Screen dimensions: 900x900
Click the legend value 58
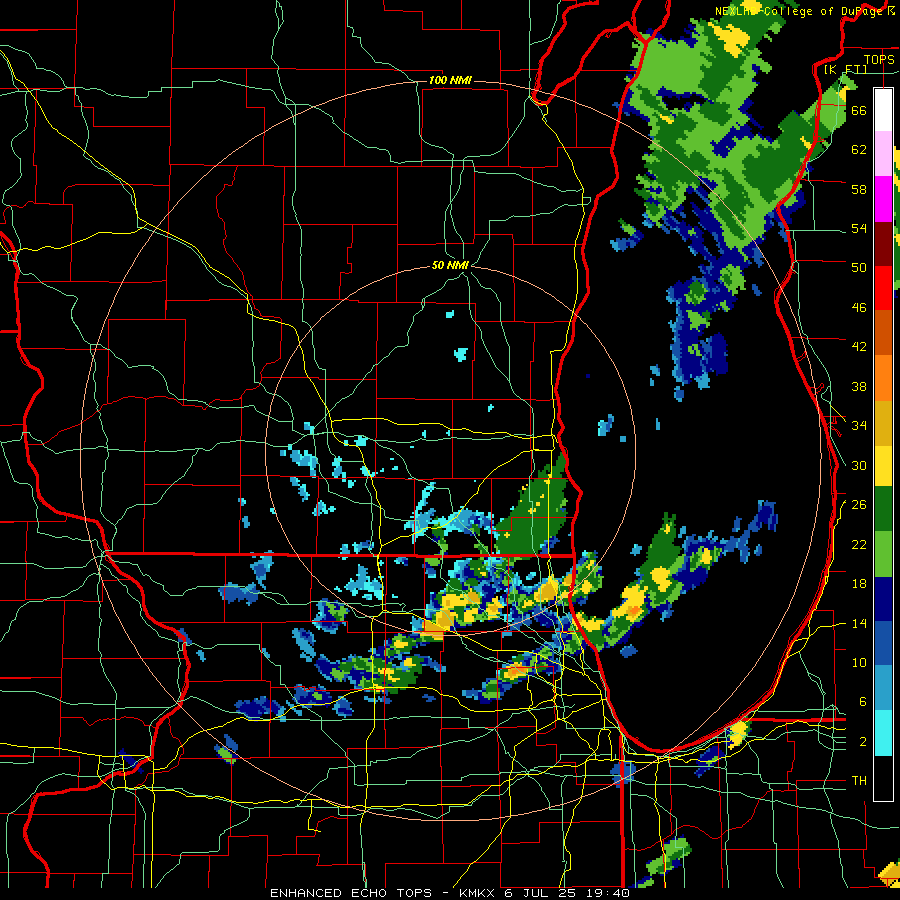tap(859, 189)
